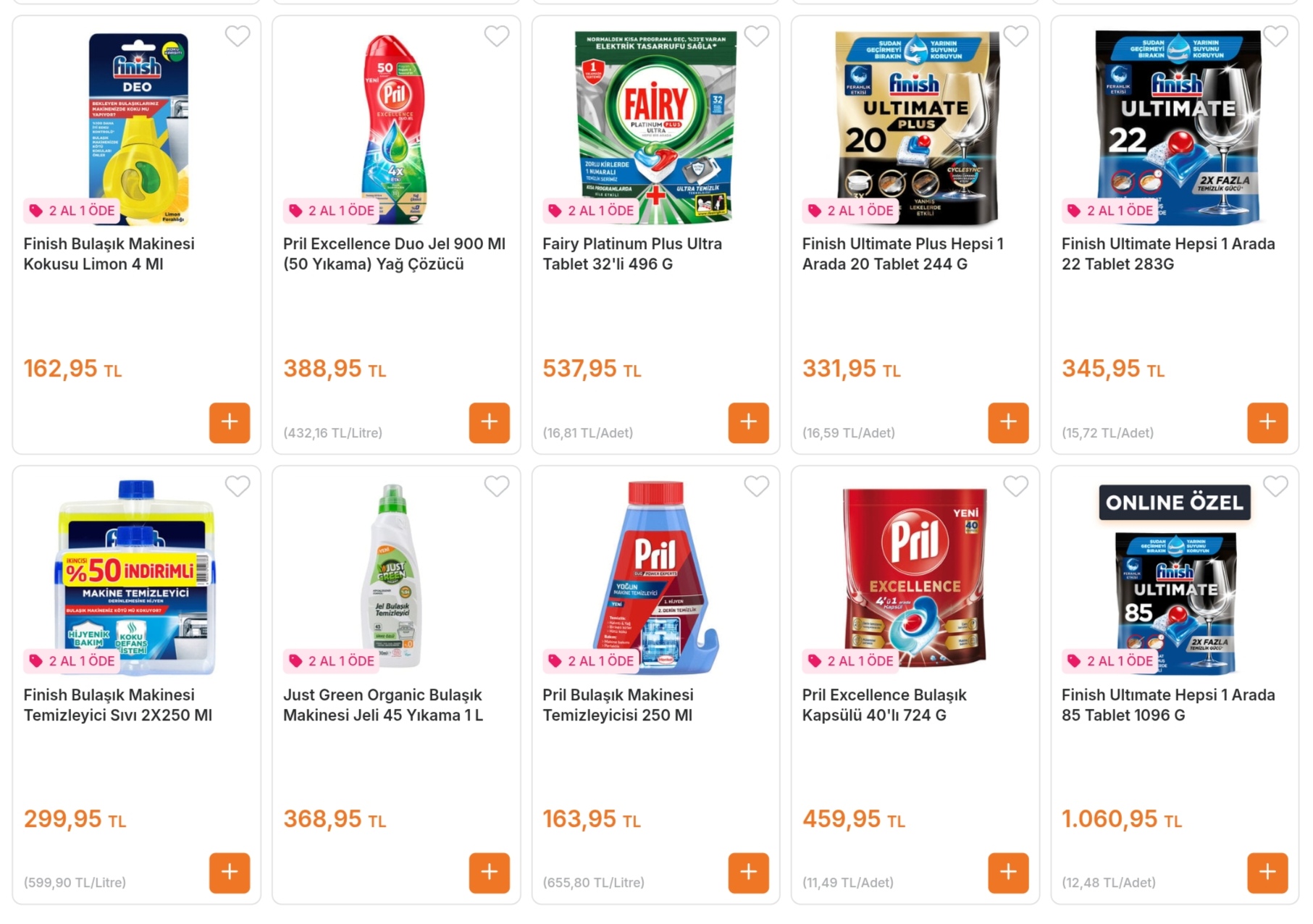The image size is (1313, 924).
Task: Add Fairy Platinum Plus Ultra Tablet to cart
Action: tap(748, 422)
